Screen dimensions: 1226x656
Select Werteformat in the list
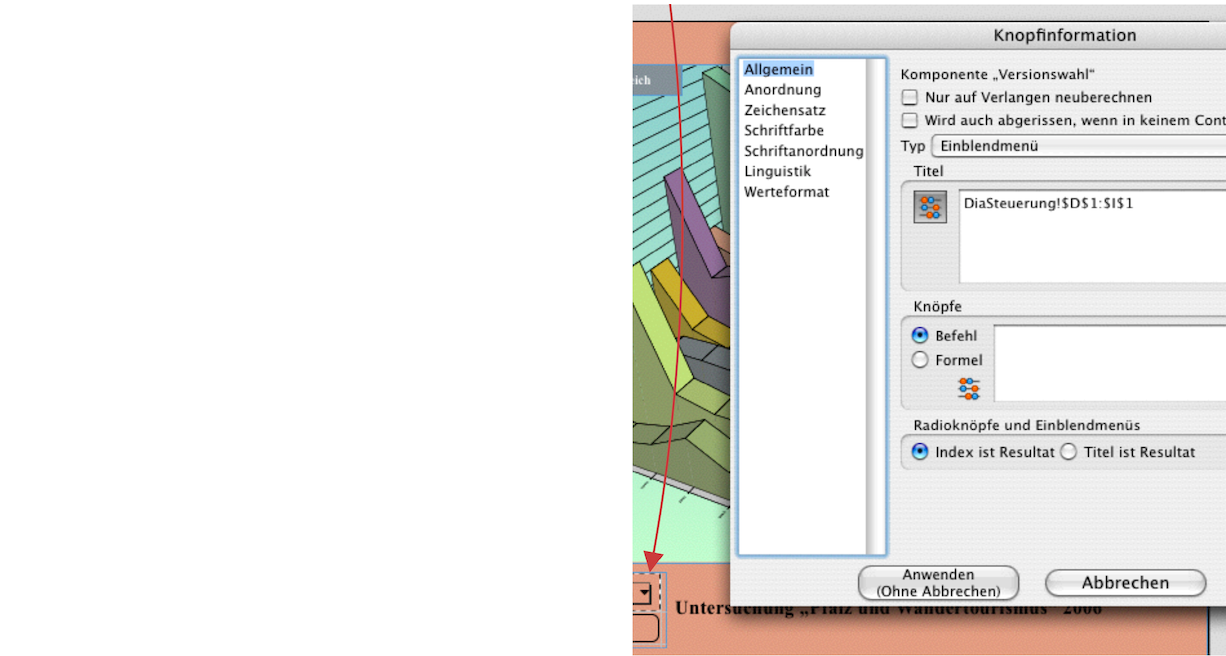pyautogui.click(x=786, y=192)
